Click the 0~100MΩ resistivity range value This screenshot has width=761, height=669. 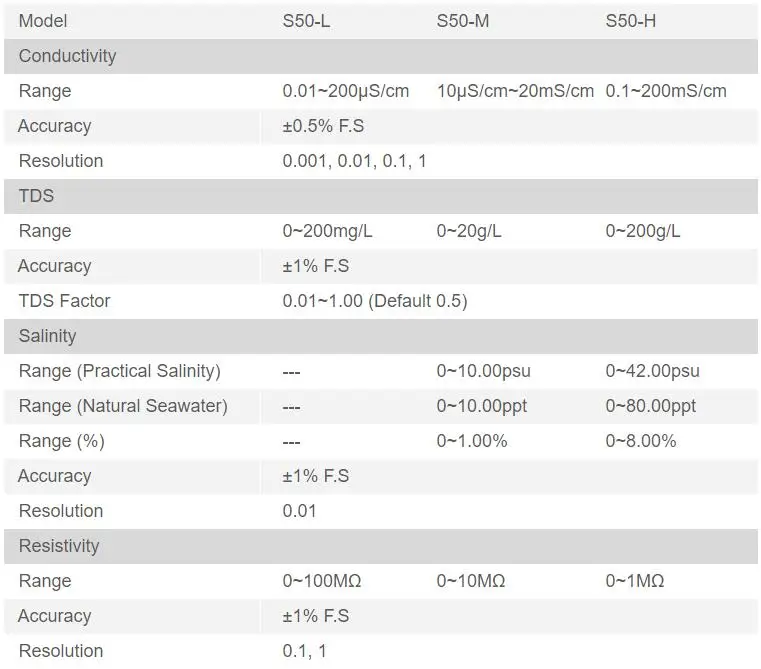coord(322,581)
